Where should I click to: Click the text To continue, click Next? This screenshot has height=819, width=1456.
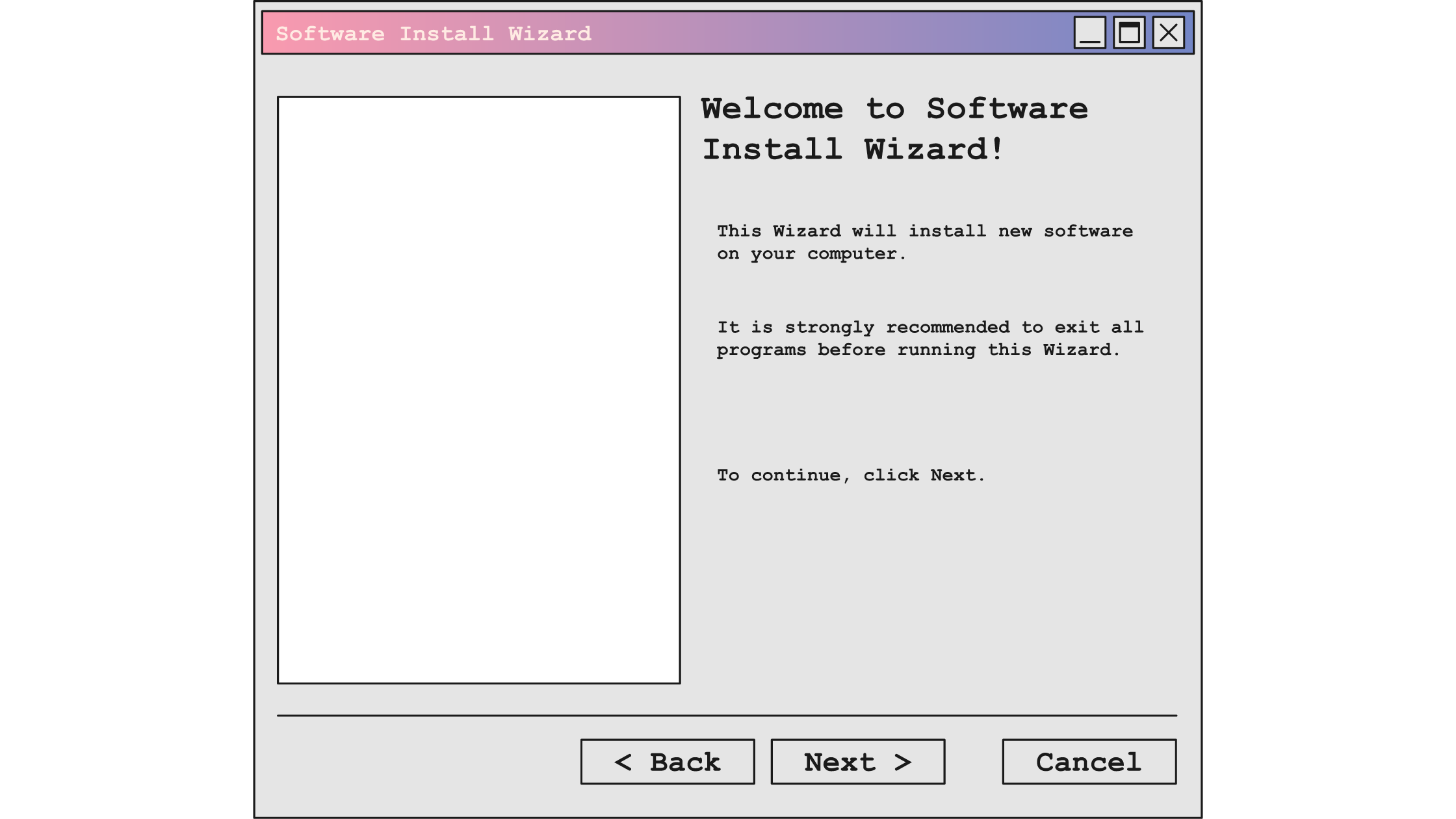click(850, 474)
